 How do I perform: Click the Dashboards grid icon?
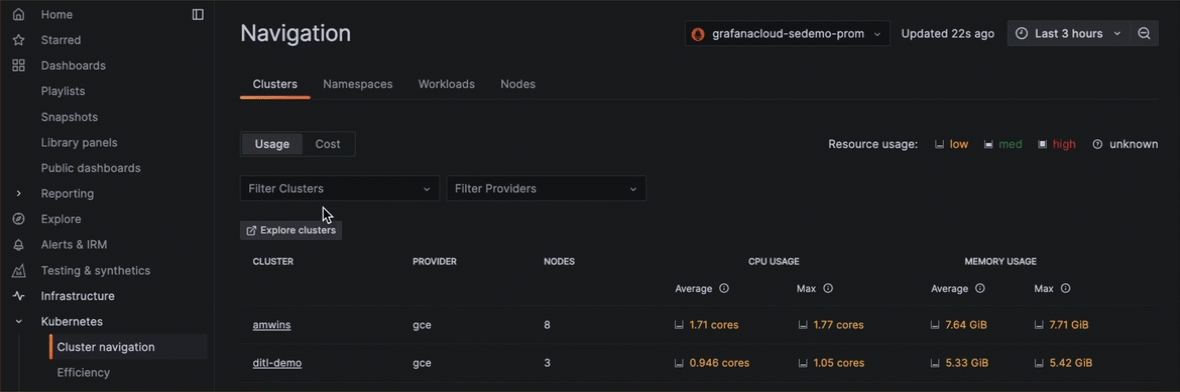coord(19,65)
